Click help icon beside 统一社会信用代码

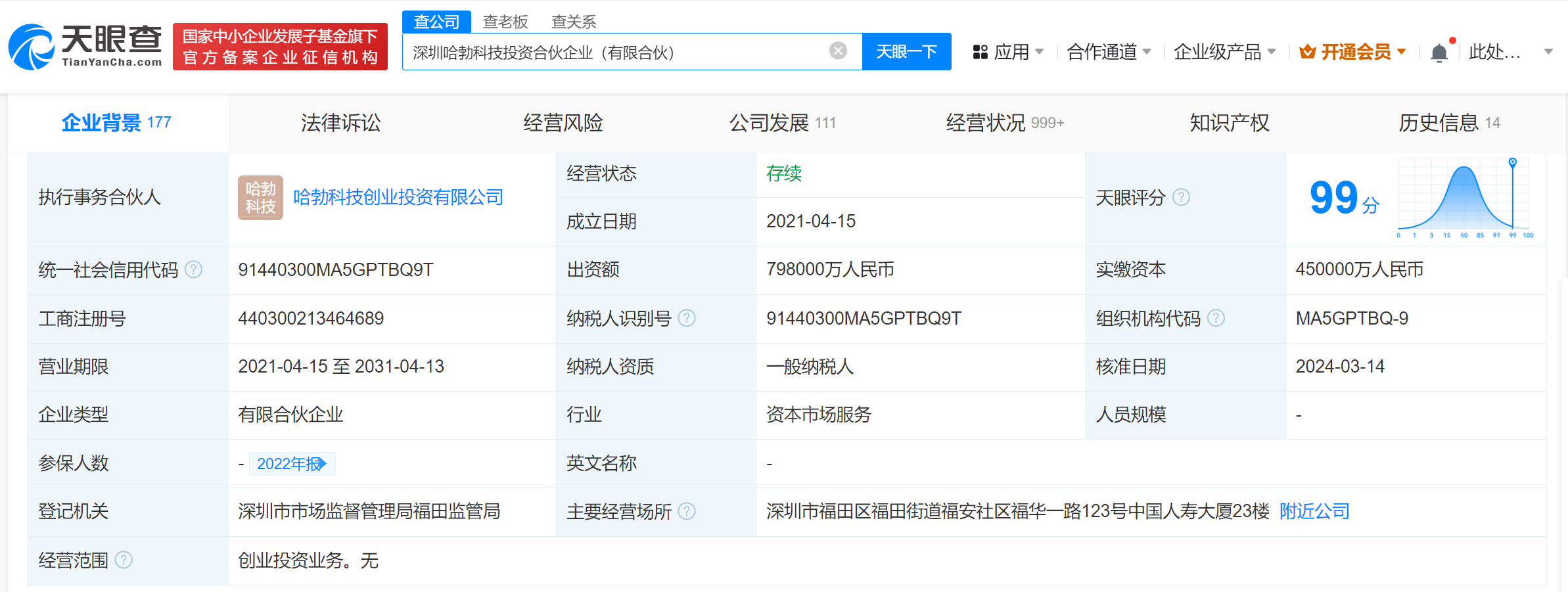tap(194, 269)
